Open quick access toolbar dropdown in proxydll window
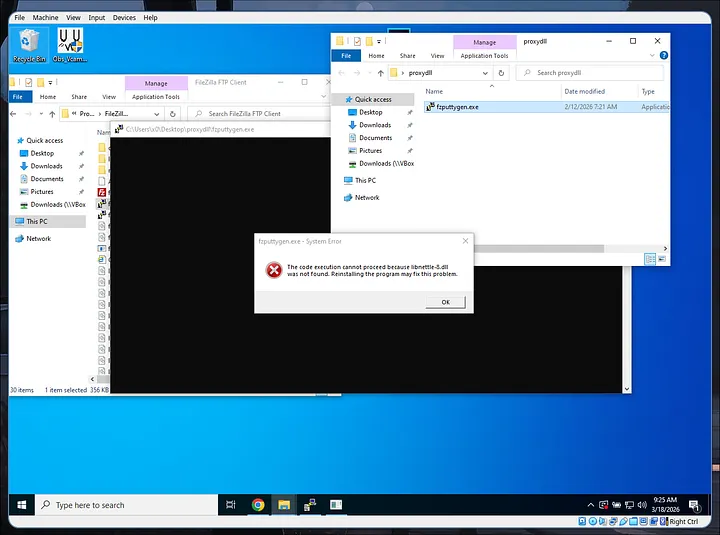The width and height of the screenshot is (720, 535). [x=379, y=41]
